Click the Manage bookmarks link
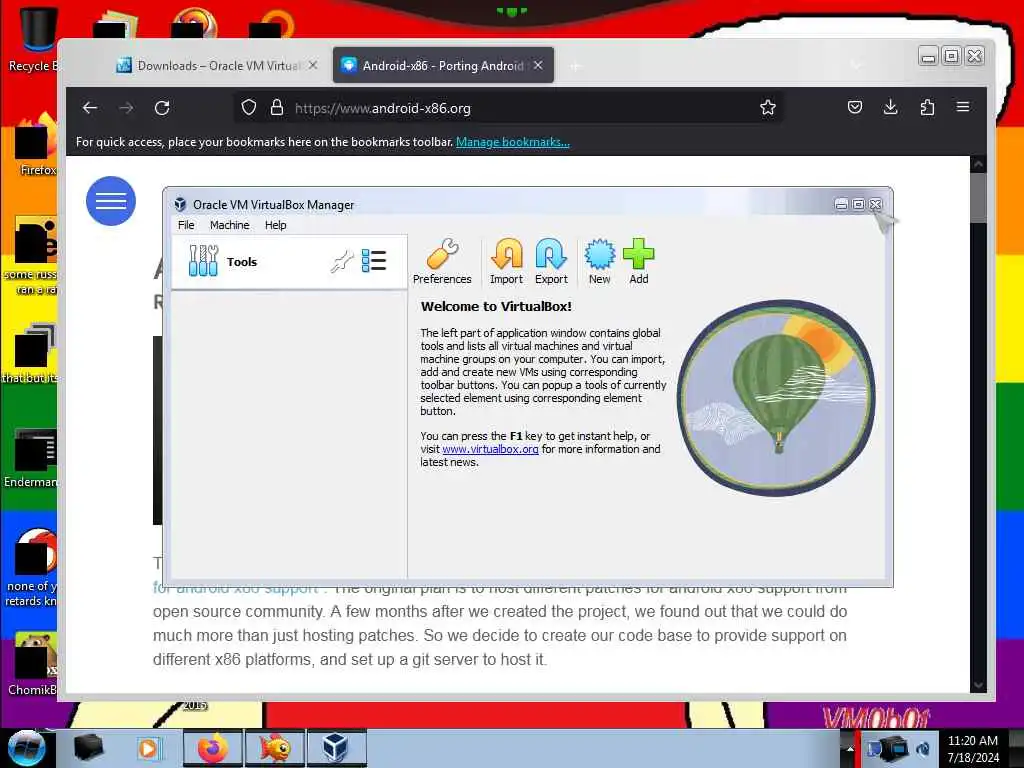Screen dimensions: 1024x768 tap(513, 142)
